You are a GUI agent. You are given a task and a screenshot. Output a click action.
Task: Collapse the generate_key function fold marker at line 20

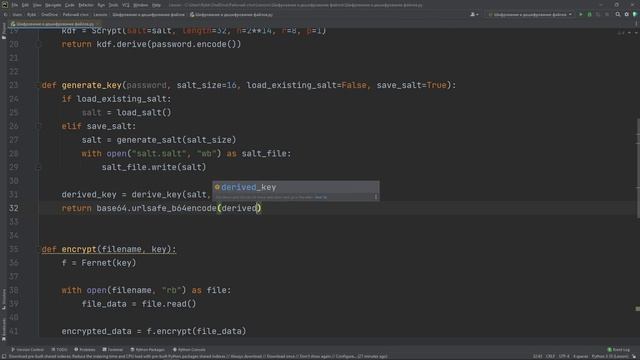(38, 44)
